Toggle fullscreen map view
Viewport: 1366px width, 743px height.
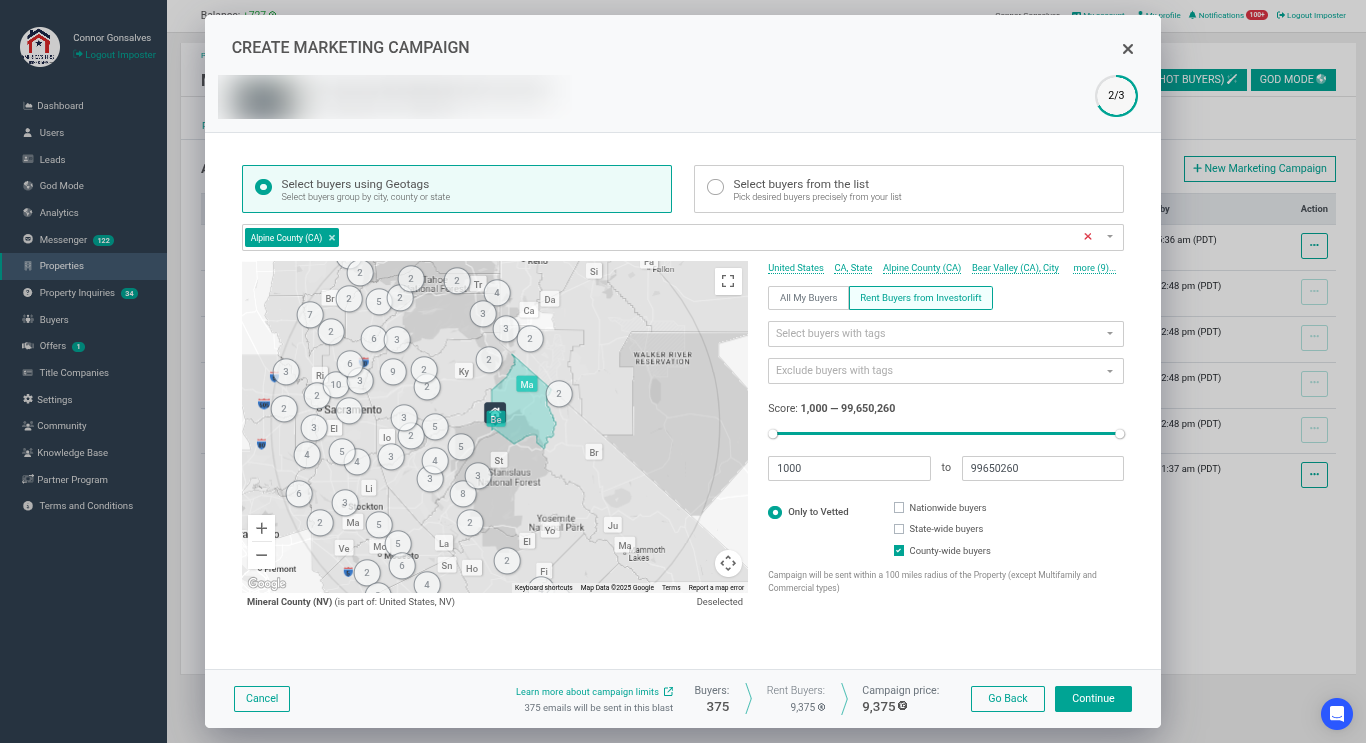(x=728, y=281)
